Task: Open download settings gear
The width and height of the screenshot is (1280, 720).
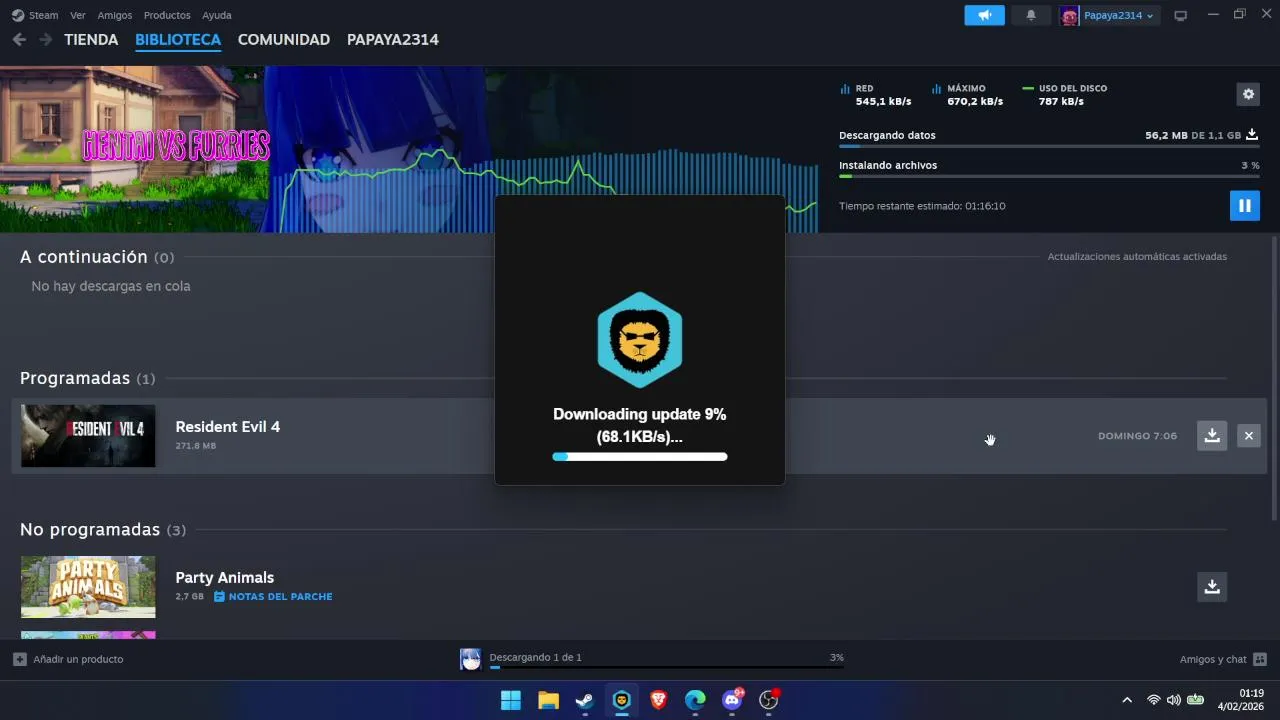Action: point(1248,94)
